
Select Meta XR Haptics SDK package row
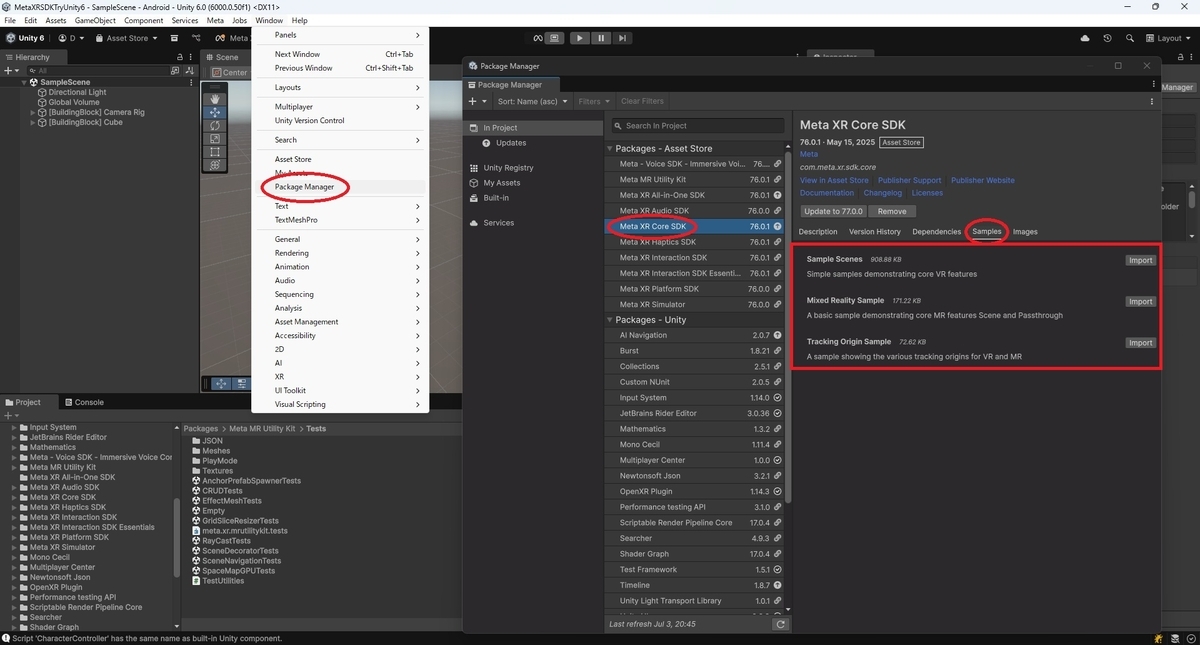(x=696, y=242)
